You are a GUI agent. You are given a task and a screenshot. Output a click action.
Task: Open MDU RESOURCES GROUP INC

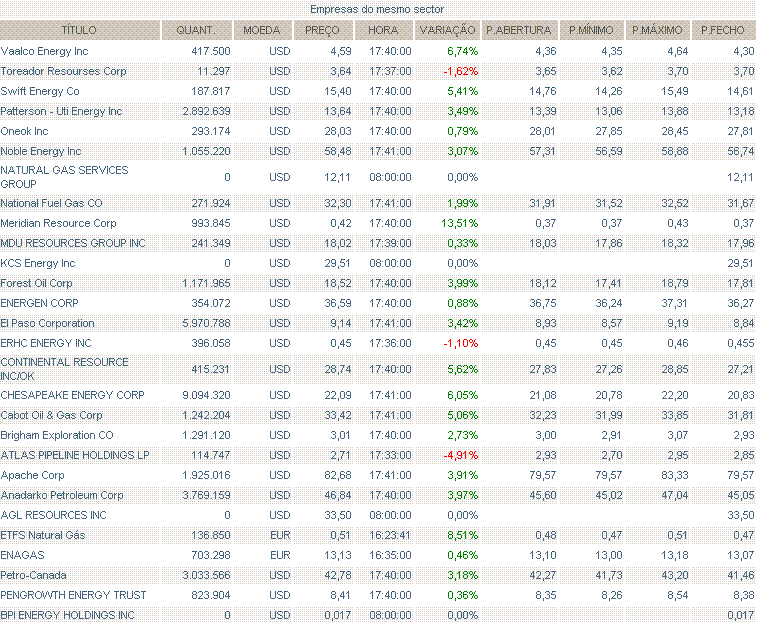pos(73,244)
